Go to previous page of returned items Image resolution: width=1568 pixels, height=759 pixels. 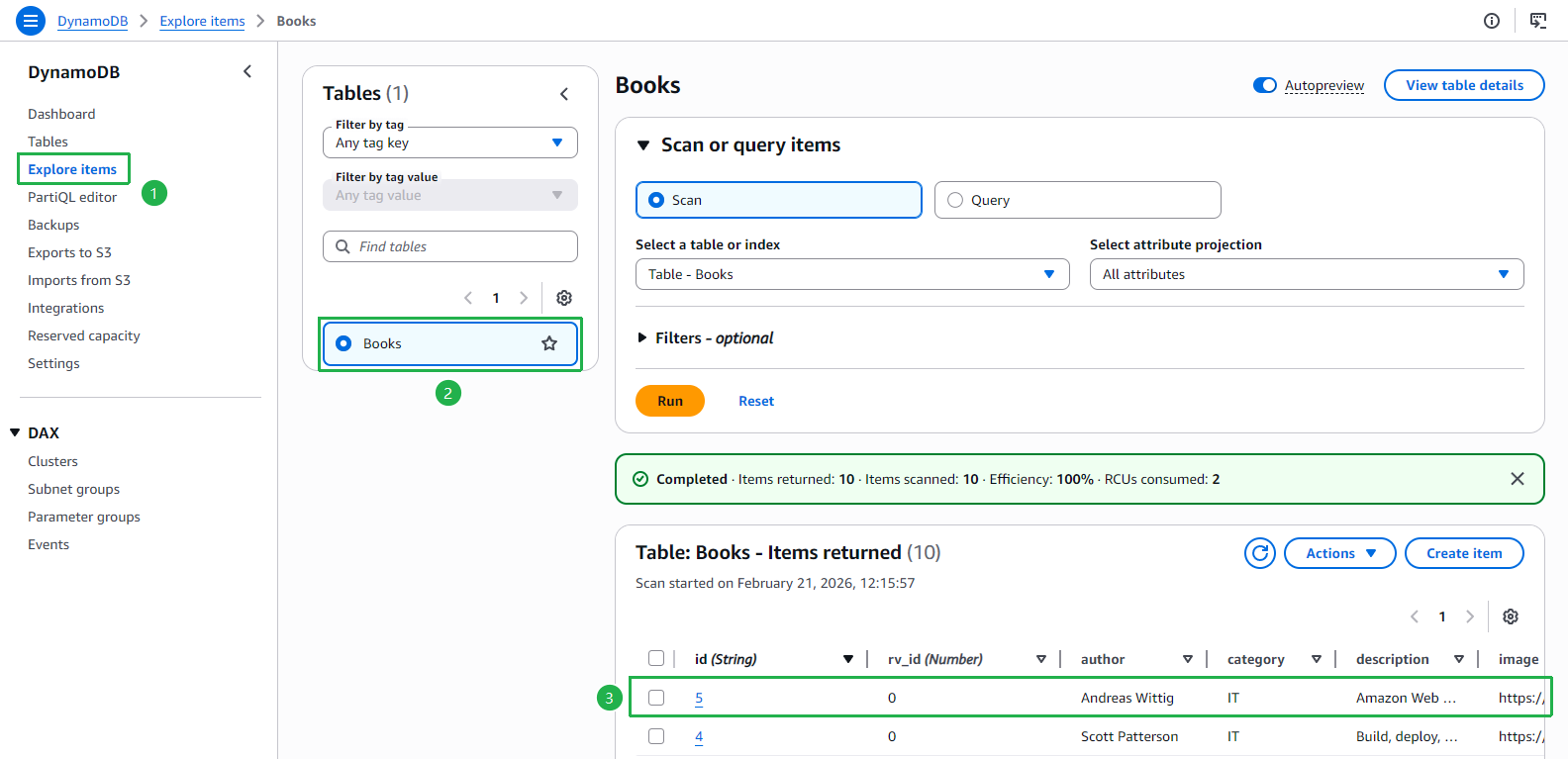[x=1415, y=617]
